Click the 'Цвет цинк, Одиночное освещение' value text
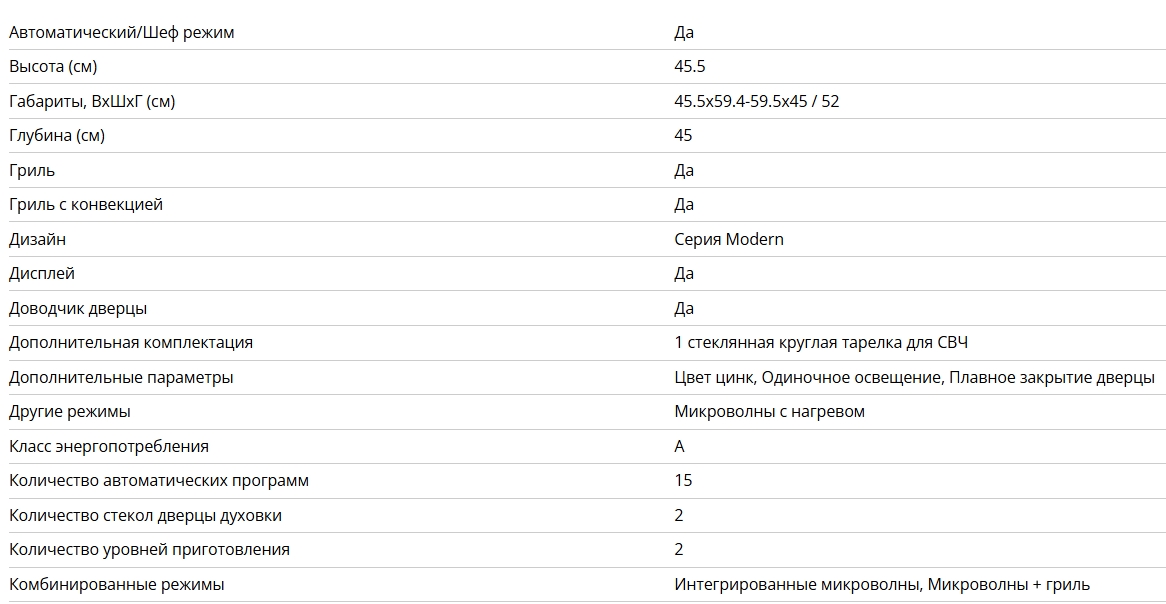Image resolution: width=1166 pixels, height=604 pixels. click(808, 377)
